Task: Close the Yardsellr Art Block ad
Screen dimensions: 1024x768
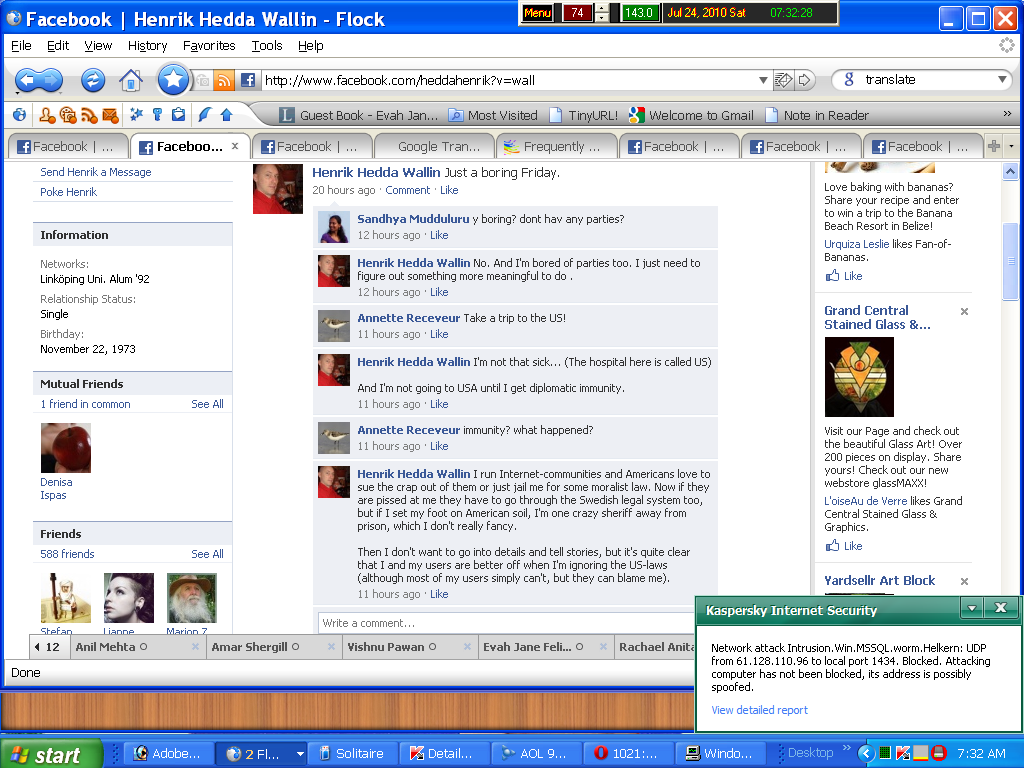Action: 964,581
